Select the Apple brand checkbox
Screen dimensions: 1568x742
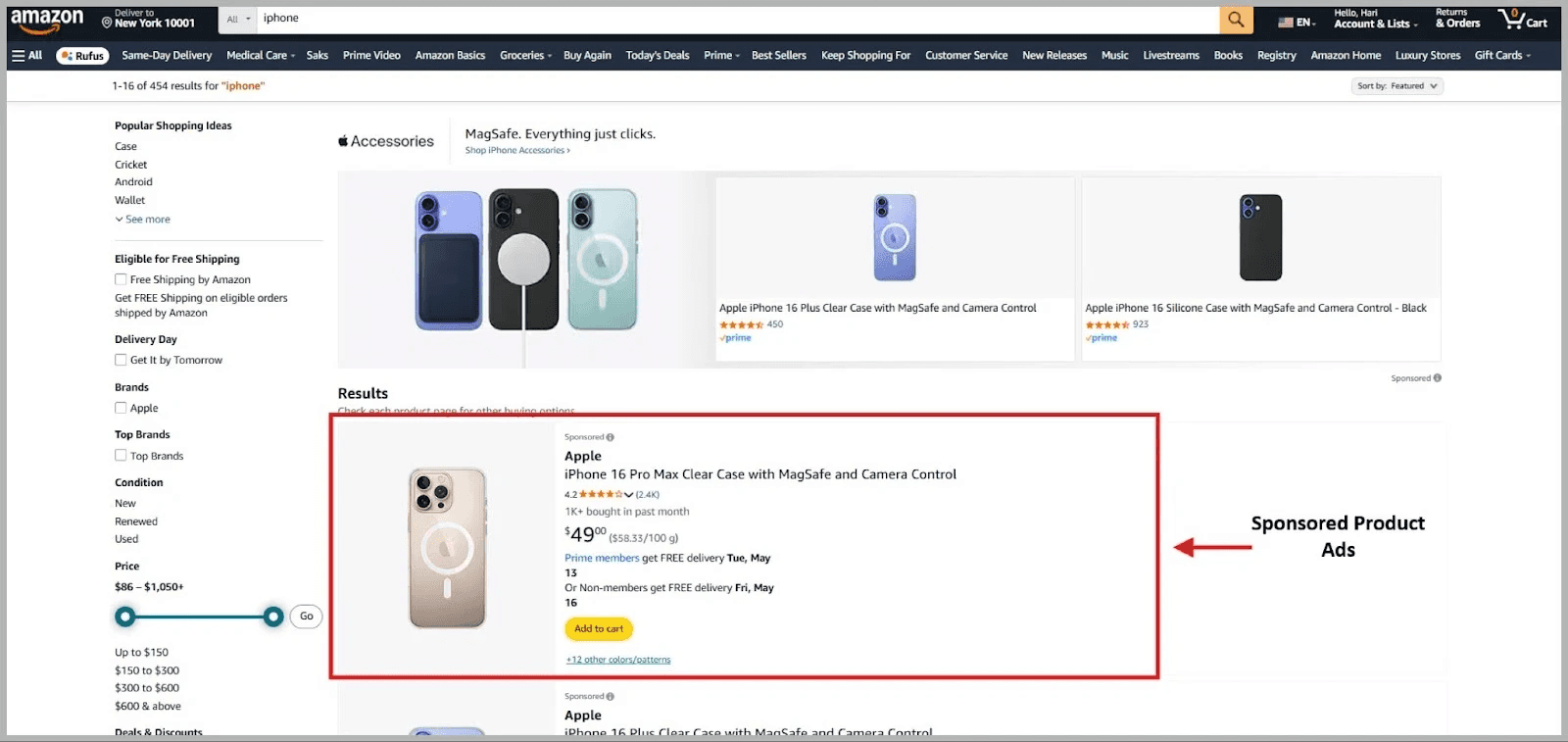tap(120, 408)
